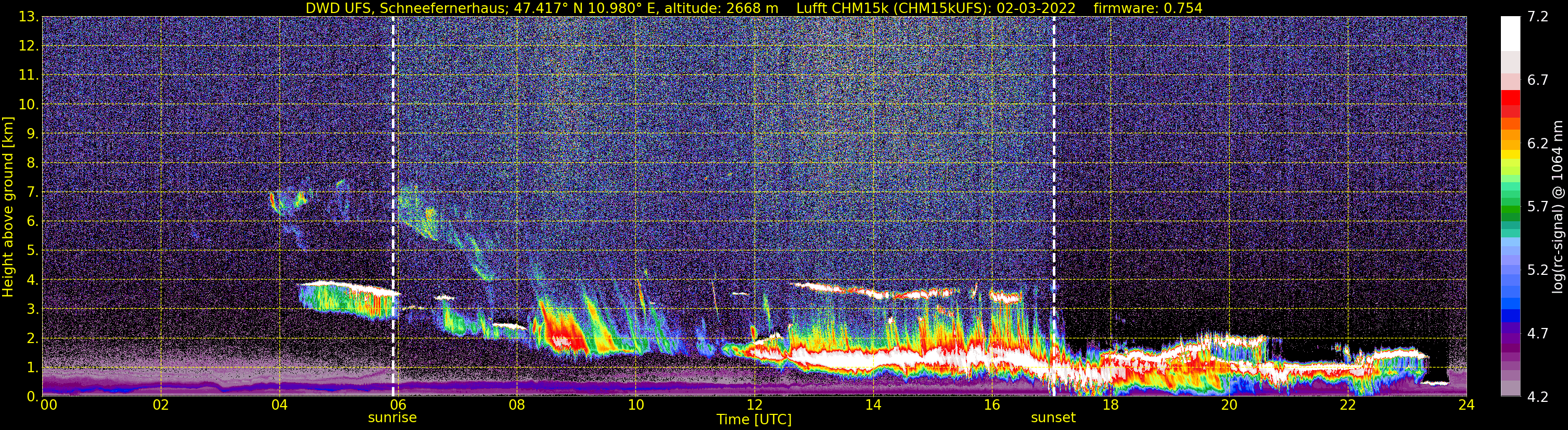Viewport: 1568px width, 430px height.
Task: Click the x-axis tick label '00'
Action: [49, 406]
